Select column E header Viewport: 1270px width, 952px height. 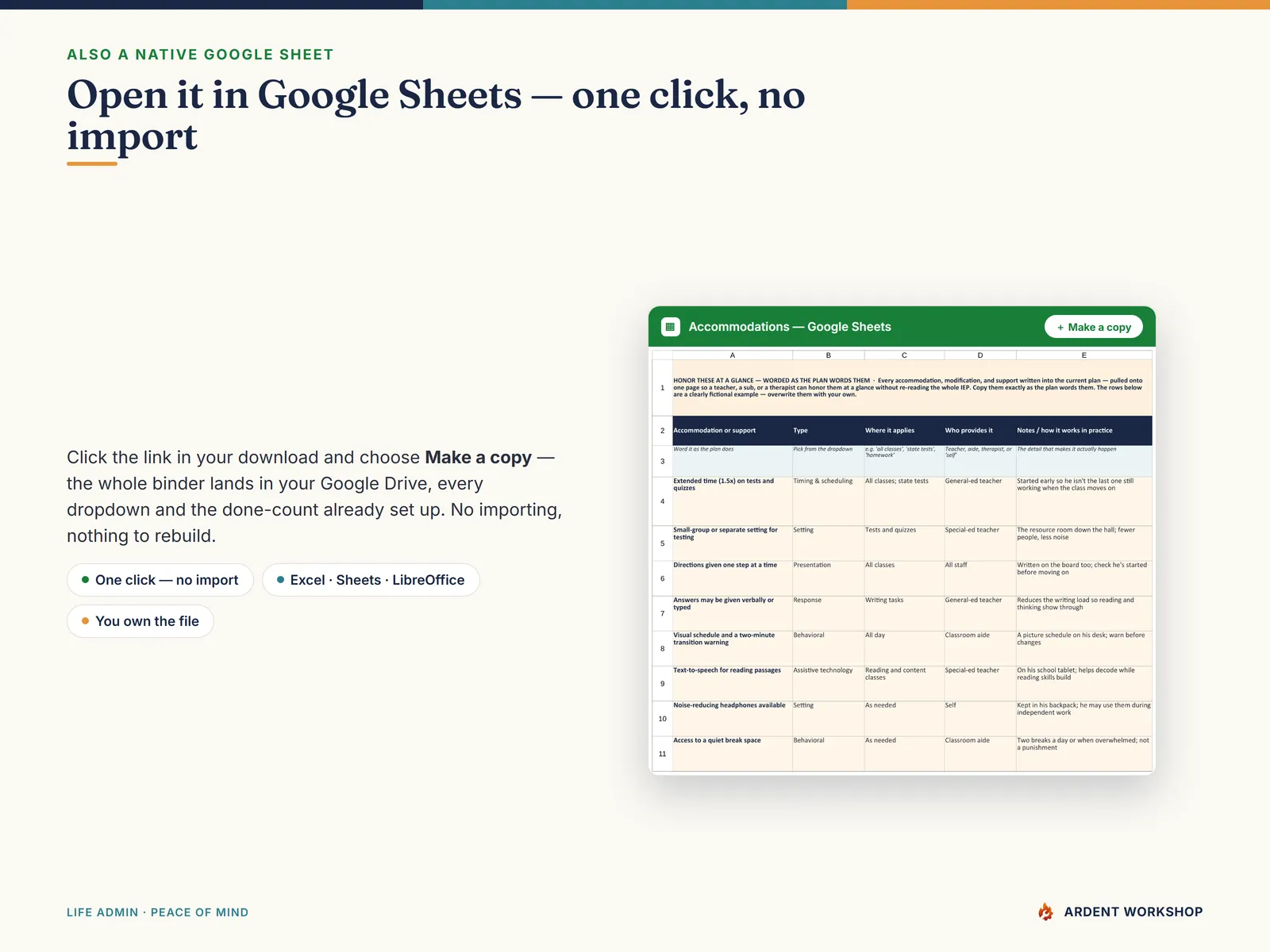(x=1084, y=355)
